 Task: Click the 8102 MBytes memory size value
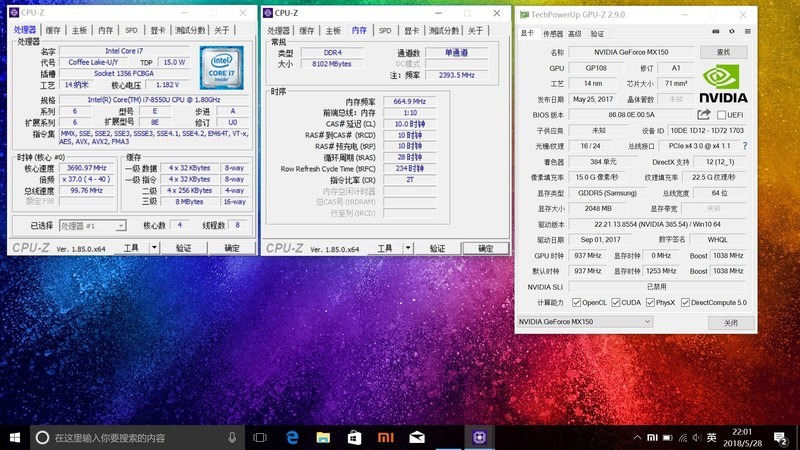click(x=332, y=64)
